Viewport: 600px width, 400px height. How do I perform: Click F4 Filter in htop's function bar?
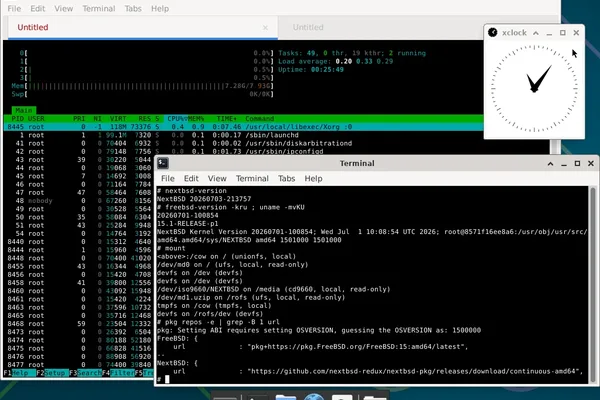[x=118, y=373]
